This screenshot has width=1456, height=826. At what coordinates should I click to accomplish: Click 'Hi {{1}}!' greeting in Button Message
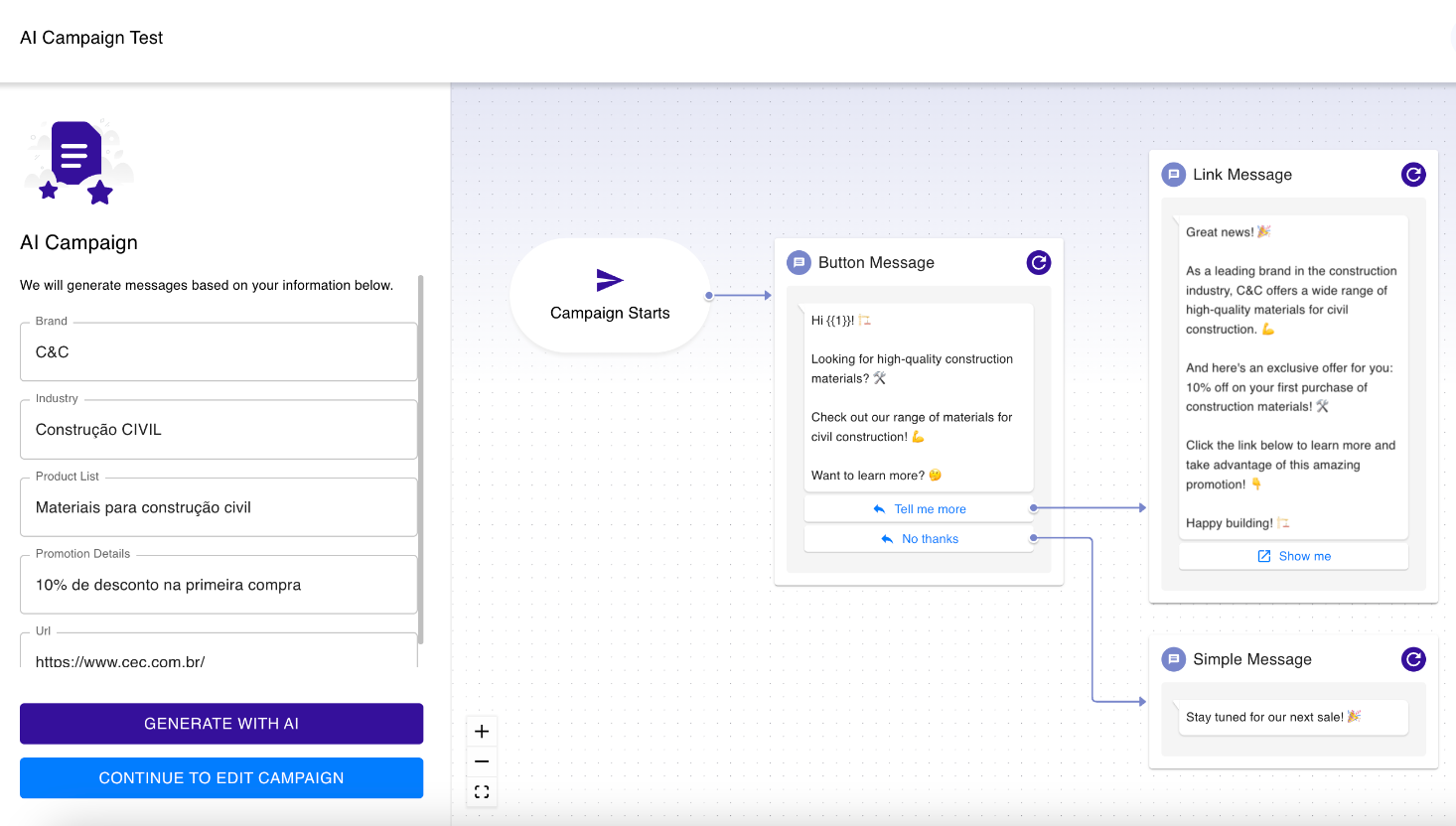pyautogui.click(x=840, y=321)
